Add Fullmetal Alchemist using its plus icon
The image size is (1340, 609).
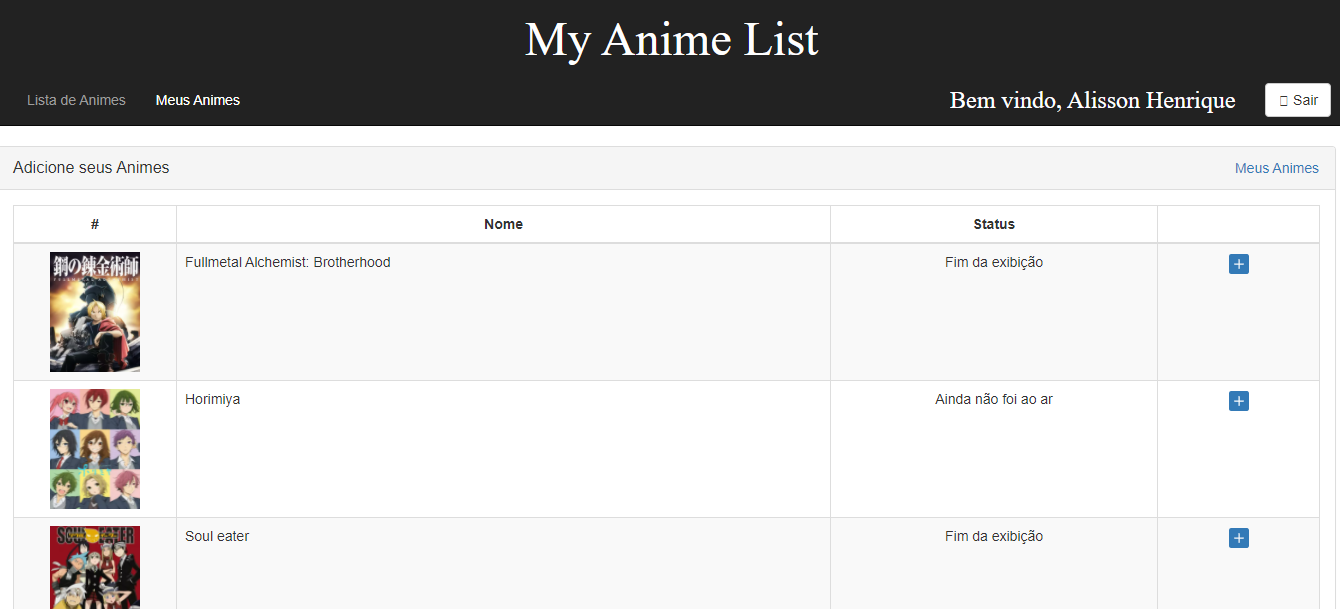[1239, 264]
